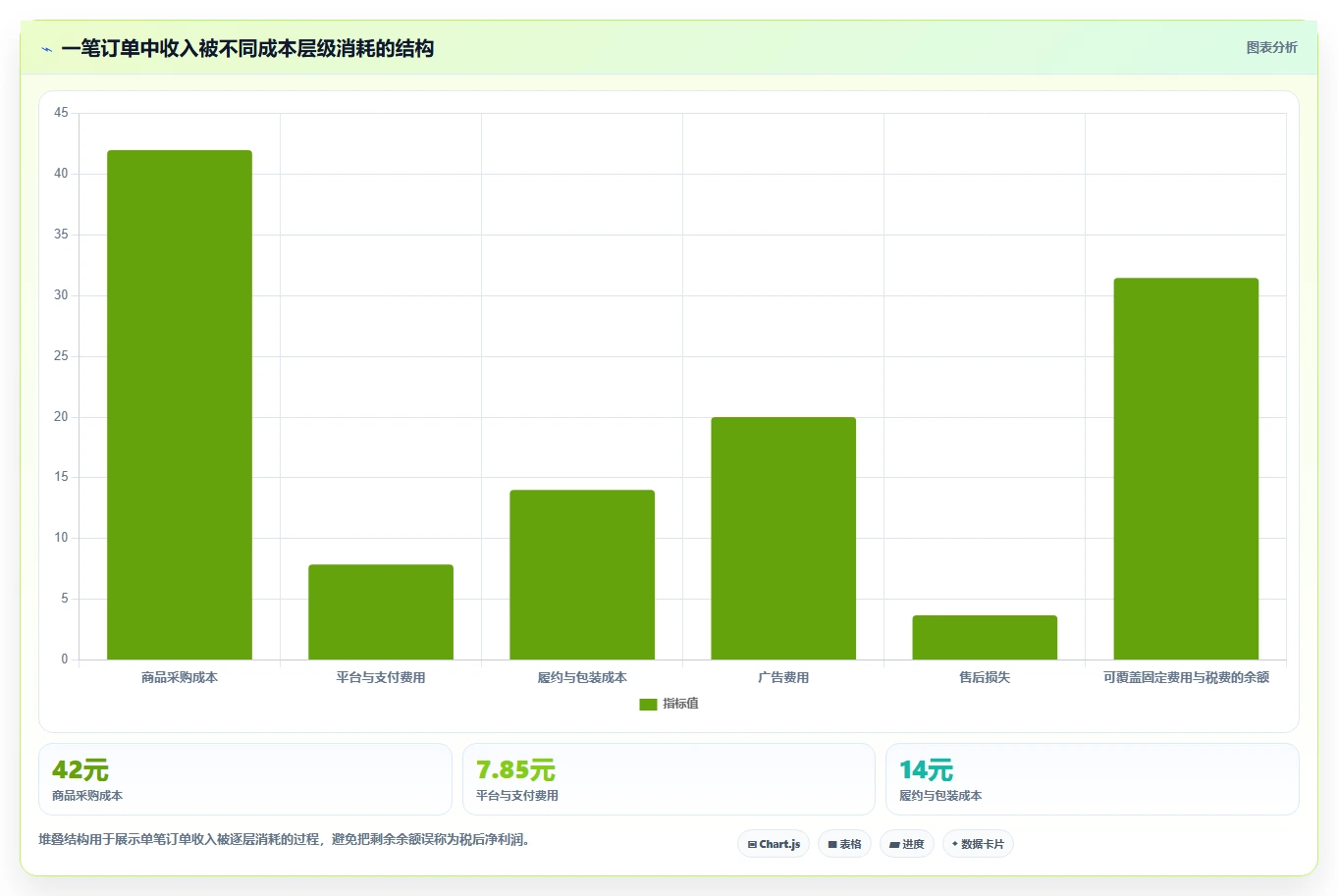Click the 广告费用 x-axis label
This screenshot has height=896, width=1338.
783,677
